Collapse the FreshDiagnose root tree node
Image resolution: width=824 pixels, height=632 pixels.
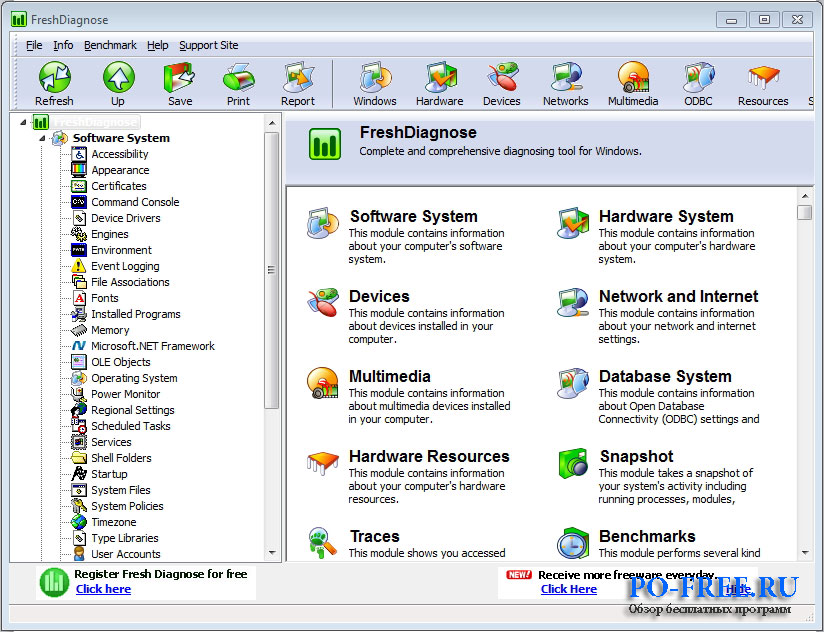pyautogui.click(x=23, y=122)
